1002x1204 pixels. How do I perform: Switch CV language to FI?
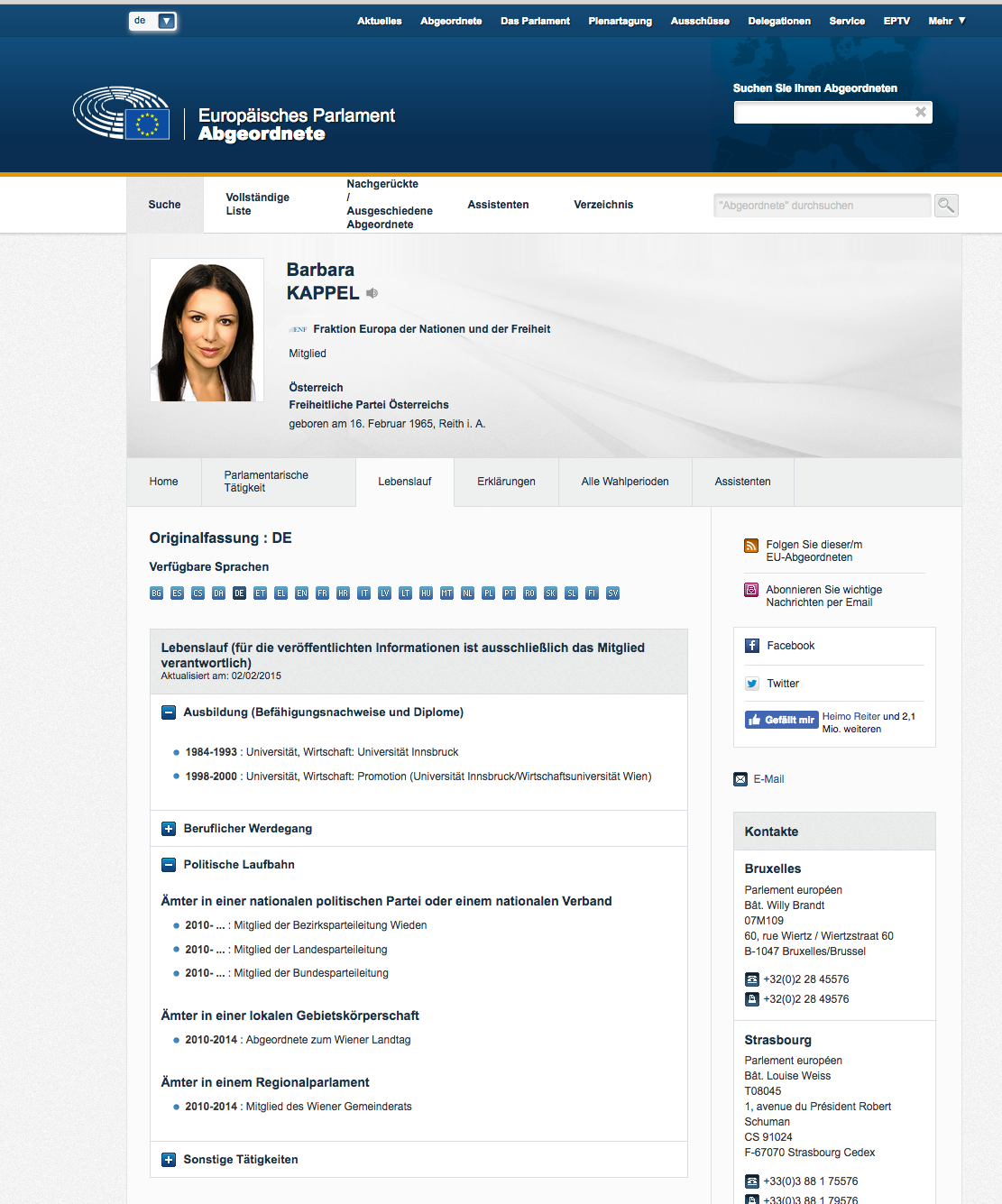pos(593,593)
